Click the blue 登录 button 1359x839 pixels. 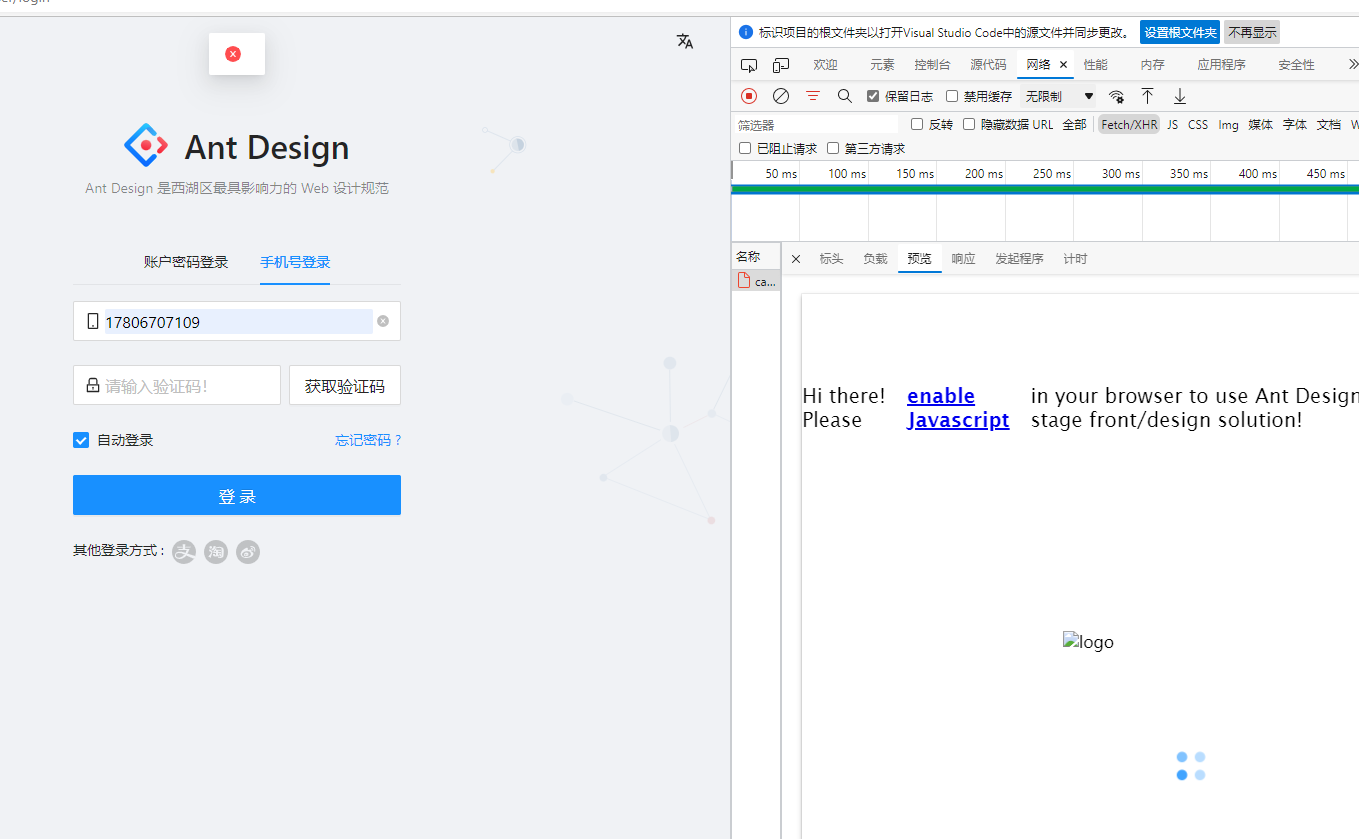click(237, 495)
